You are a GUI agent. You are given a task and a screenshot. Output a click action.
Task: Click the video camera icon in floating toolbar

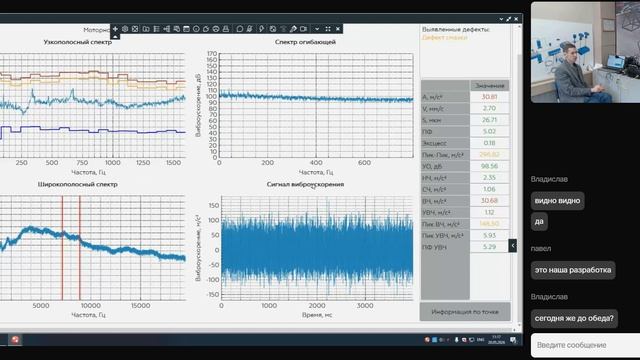click(304, 29)
